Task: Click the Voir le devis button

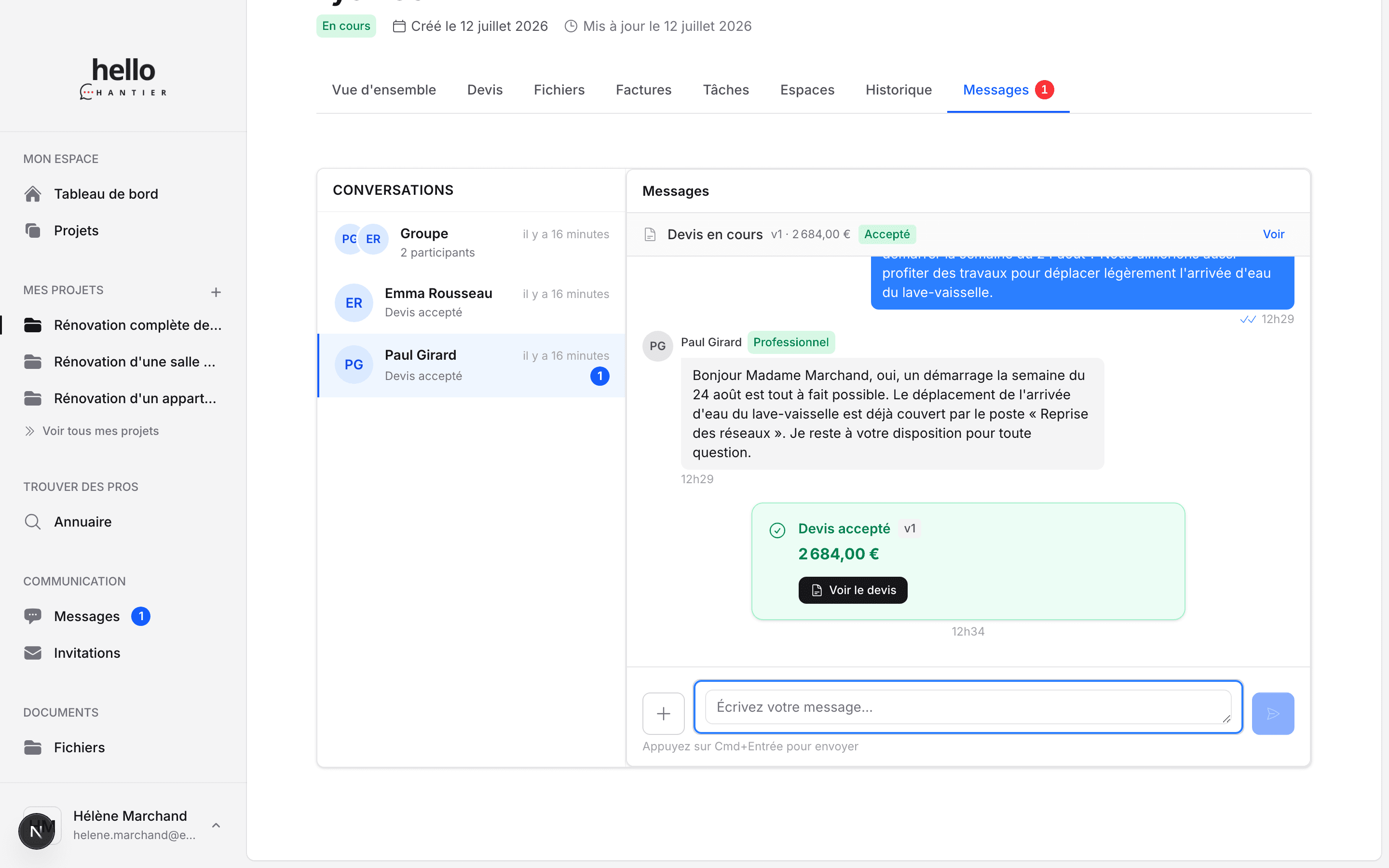Action: [x=853, y=590]
